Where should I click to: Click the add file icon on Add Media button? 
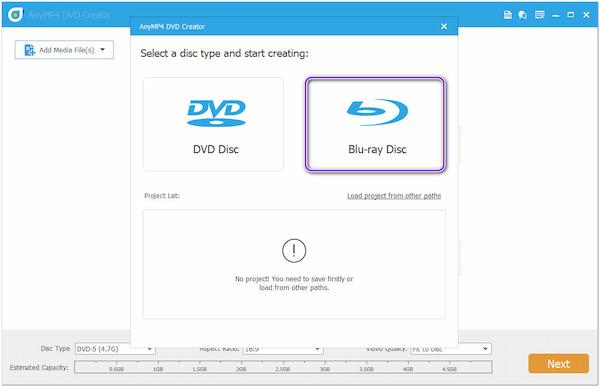point(29,50)
